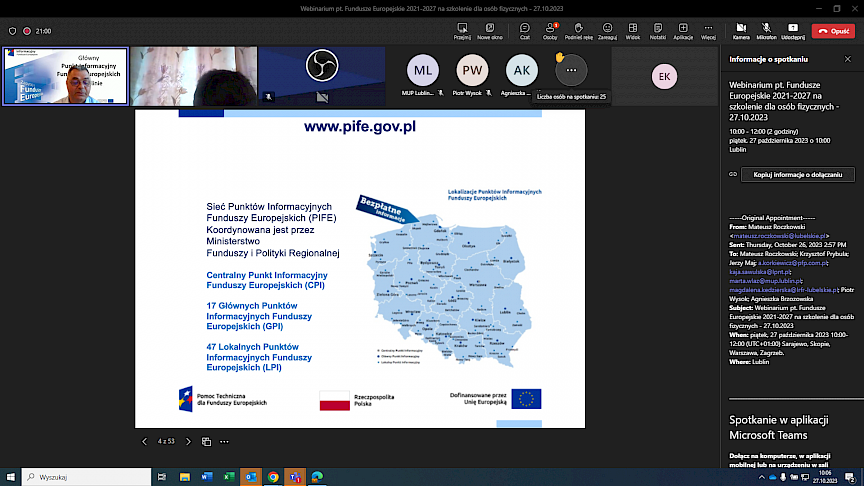Image resolution: width=864 pixels, height=486 pixels.
Task: Select the EK participant avatar
Action: click(x=664, y=77)
